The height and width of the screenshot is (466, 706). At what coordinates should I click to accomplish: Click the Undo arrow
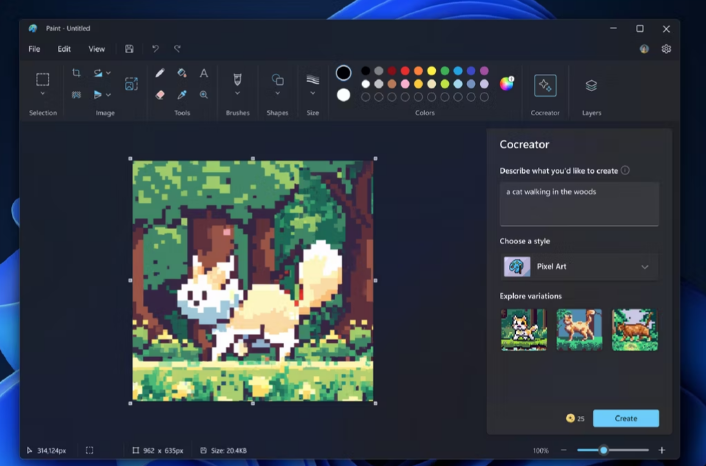[155, 49]
